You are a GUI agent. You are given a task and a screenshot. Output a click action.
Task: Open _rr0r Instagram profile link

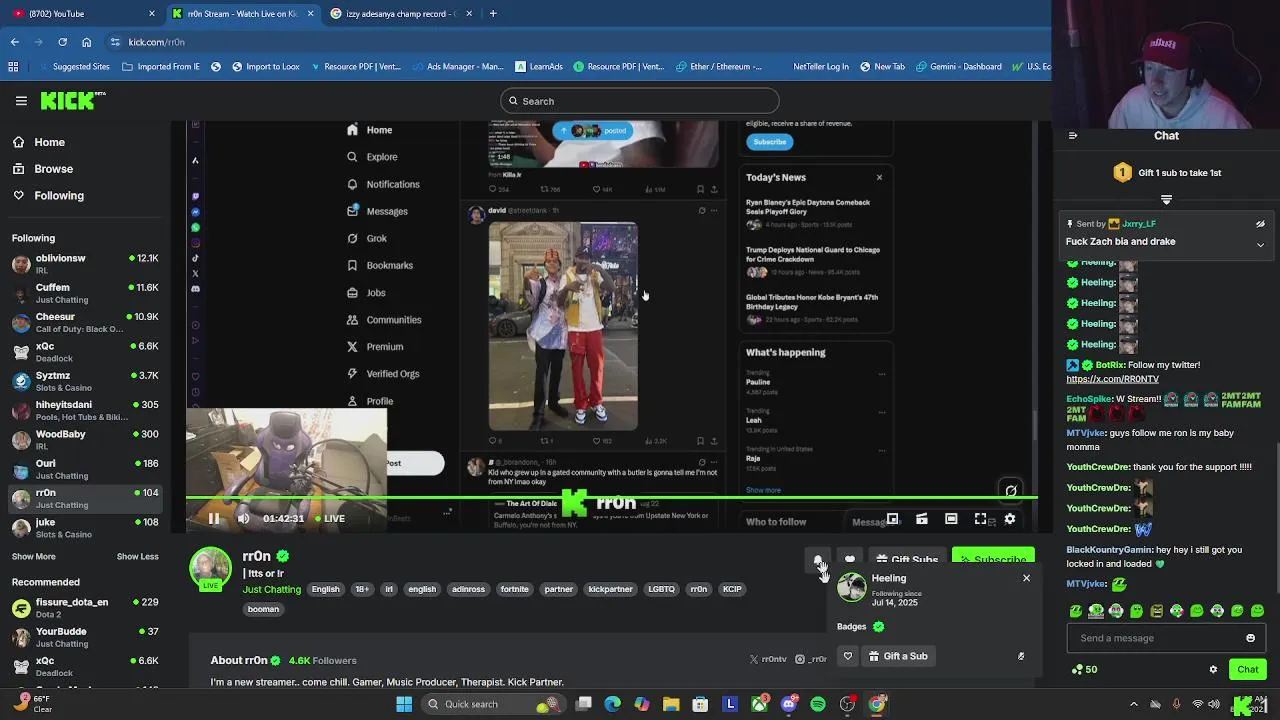pos(811,659)
